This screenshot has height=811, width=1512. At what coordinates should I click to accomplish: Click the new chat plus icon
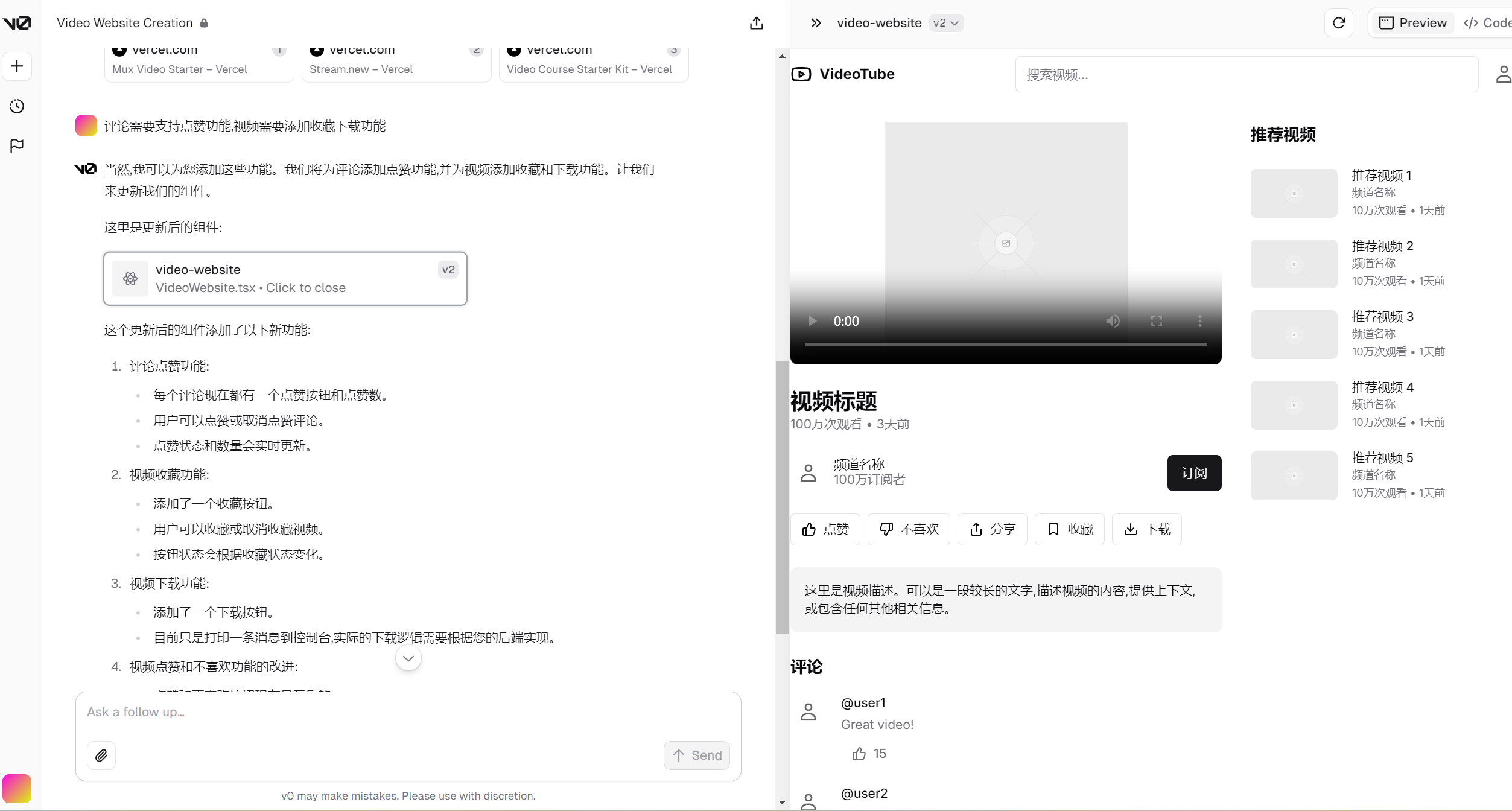click(17, 66)
